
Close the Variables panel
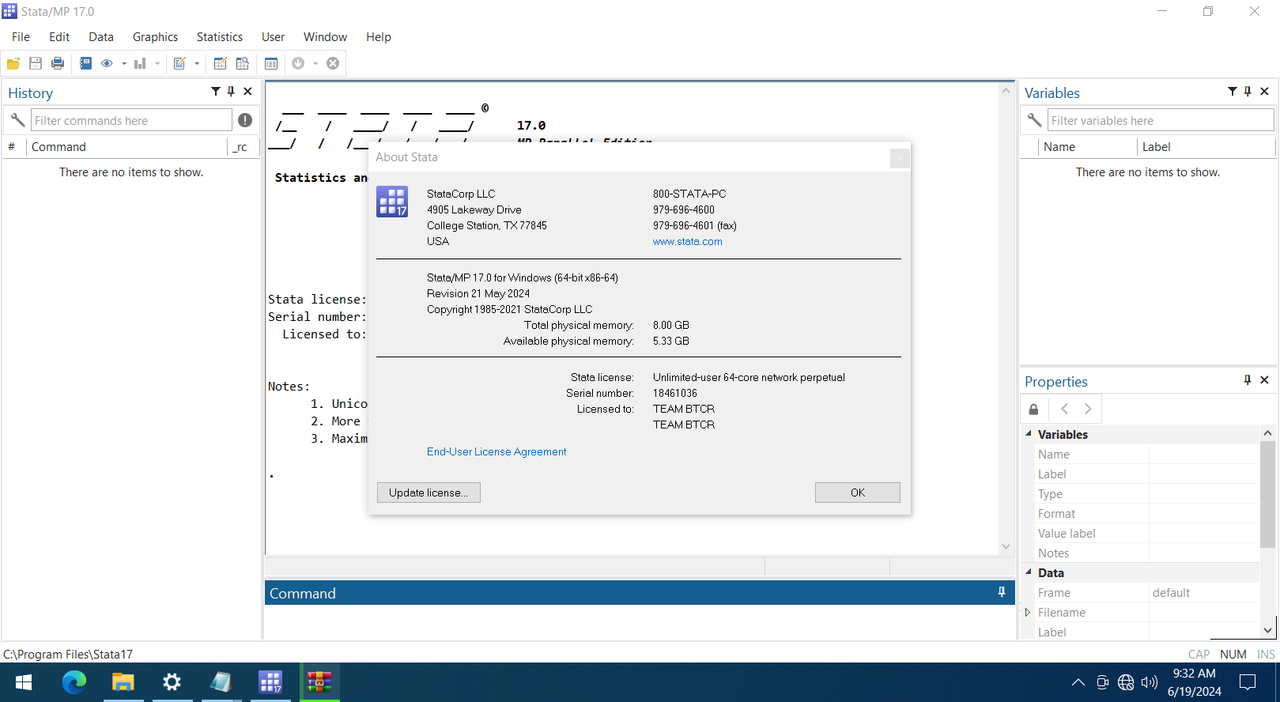[x=1265, y=92]
